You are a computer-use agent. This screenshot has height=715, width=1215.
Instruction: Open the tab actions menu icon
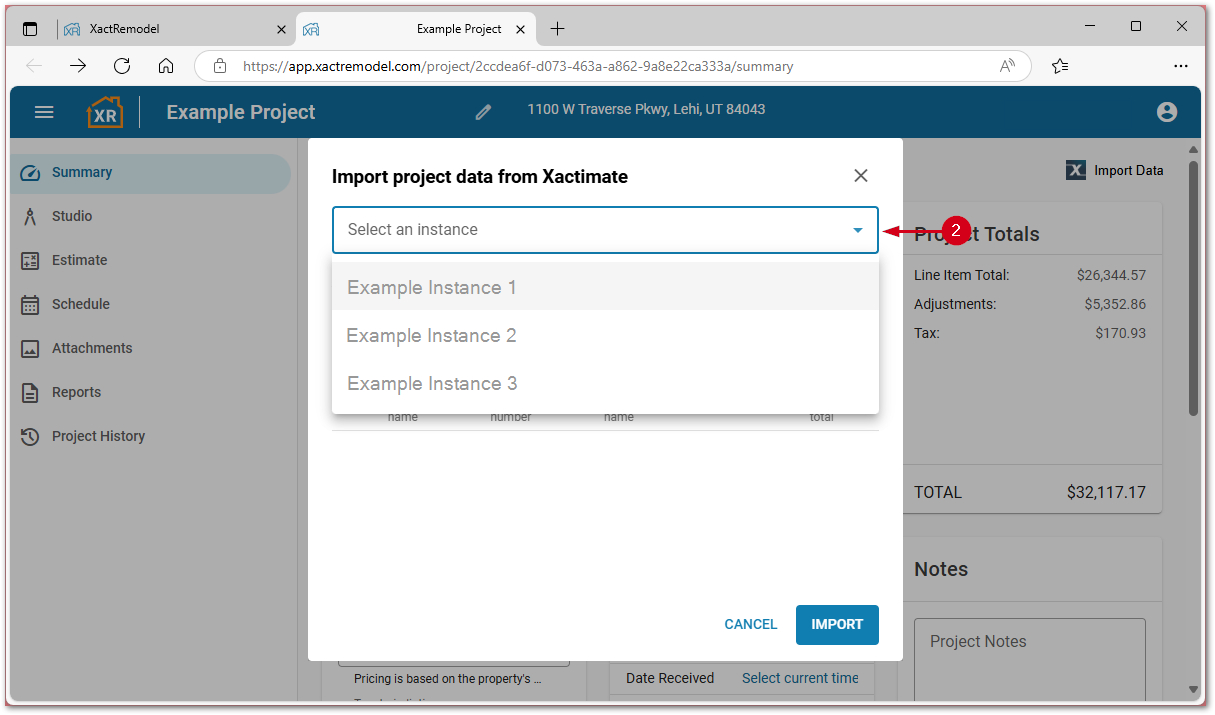point(30,29)
